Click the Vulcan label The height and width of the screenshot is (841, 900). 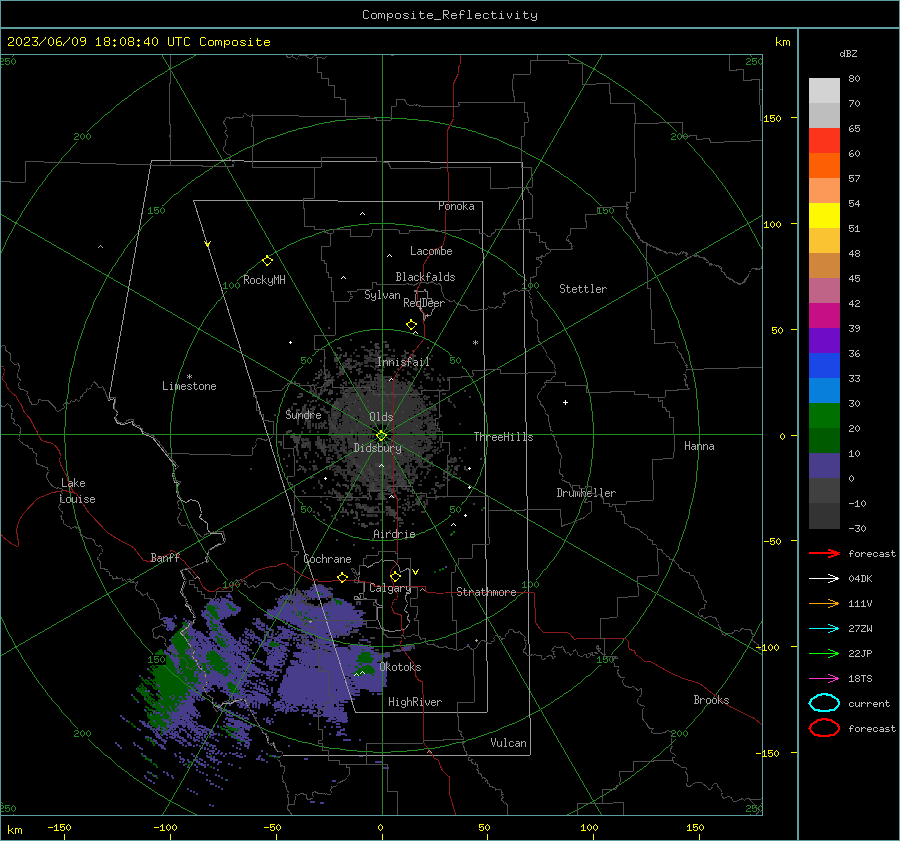508,743
